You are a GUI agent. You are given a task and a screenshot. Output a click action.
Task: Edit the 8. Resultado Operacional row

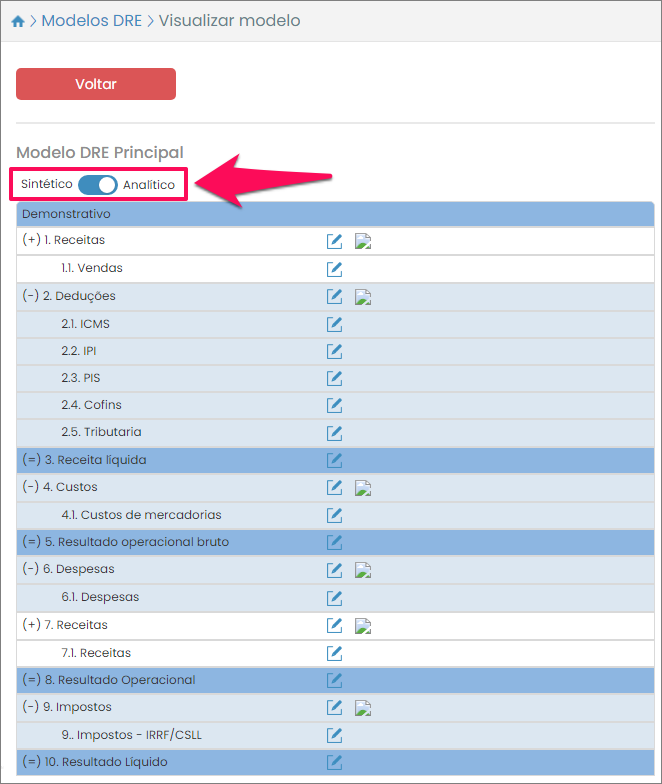click(335, 680)
